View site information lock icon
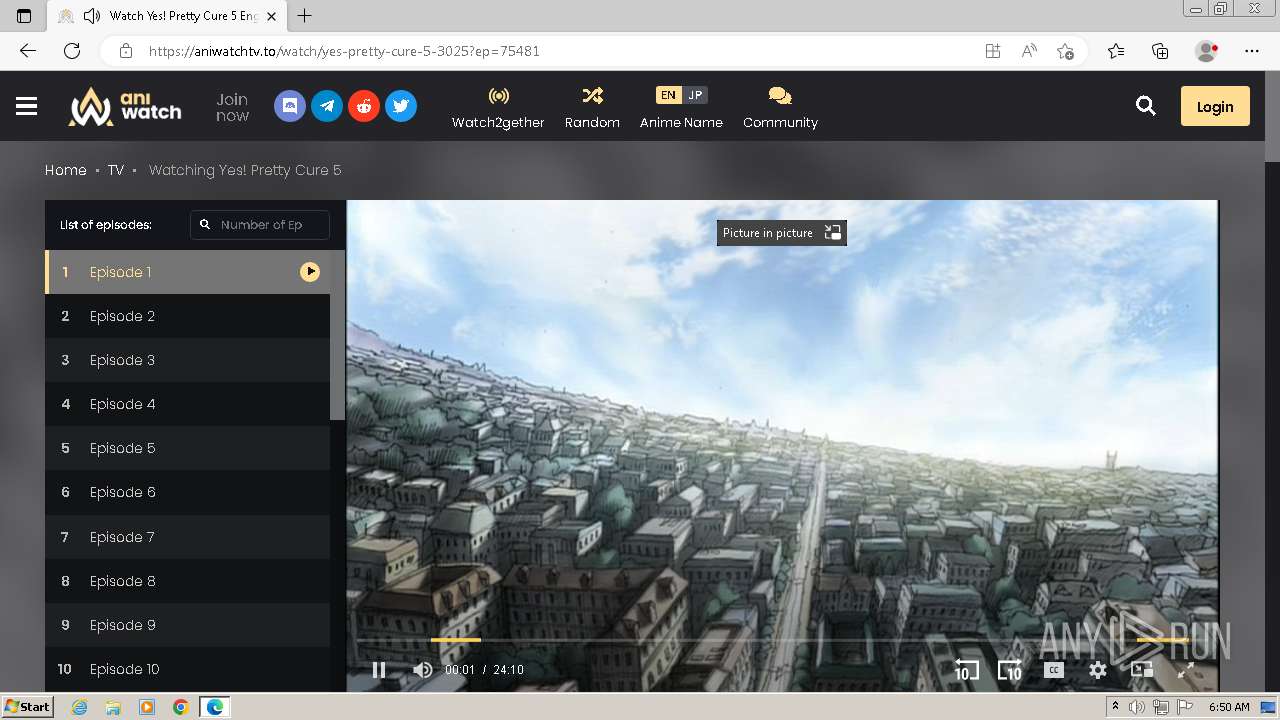1280x720 pixels. coord(125,51)
